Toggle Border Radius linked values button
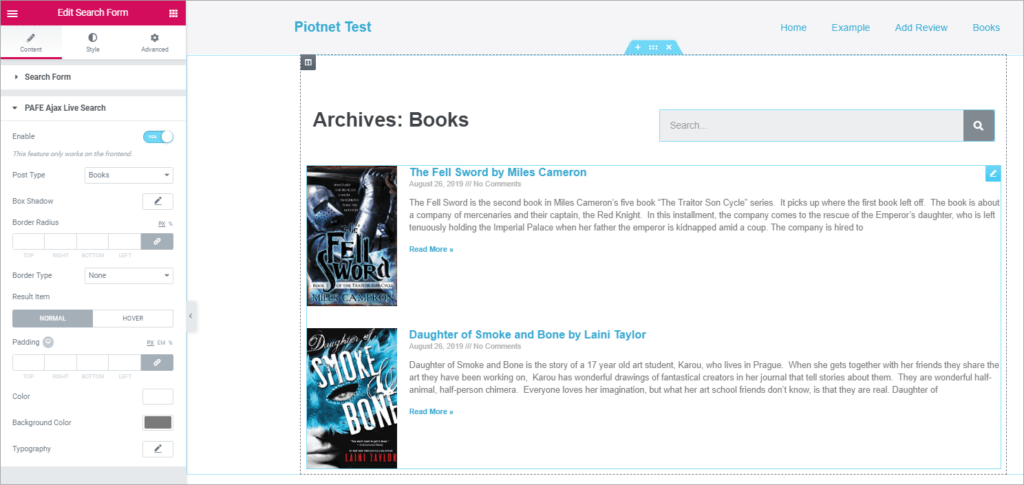Screen dimensions: 1024x485 [157, 241]
